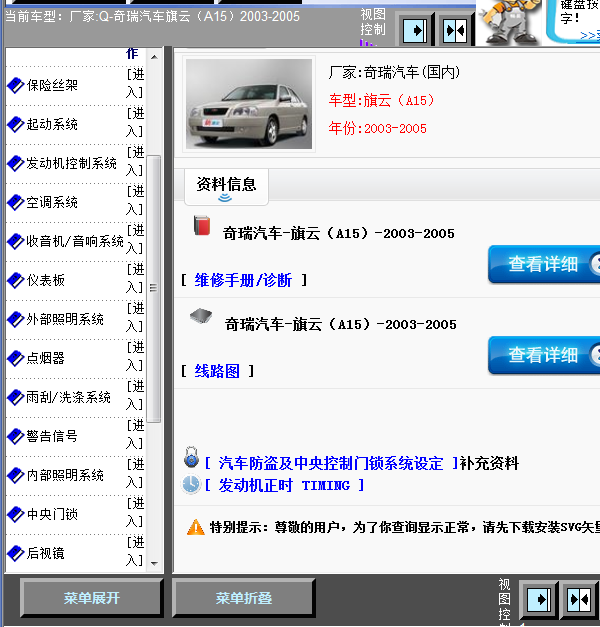Viewport: 600px width, 627px height.
Task: Click the book icon beside 保险丝架
Action: pos(16,85)
